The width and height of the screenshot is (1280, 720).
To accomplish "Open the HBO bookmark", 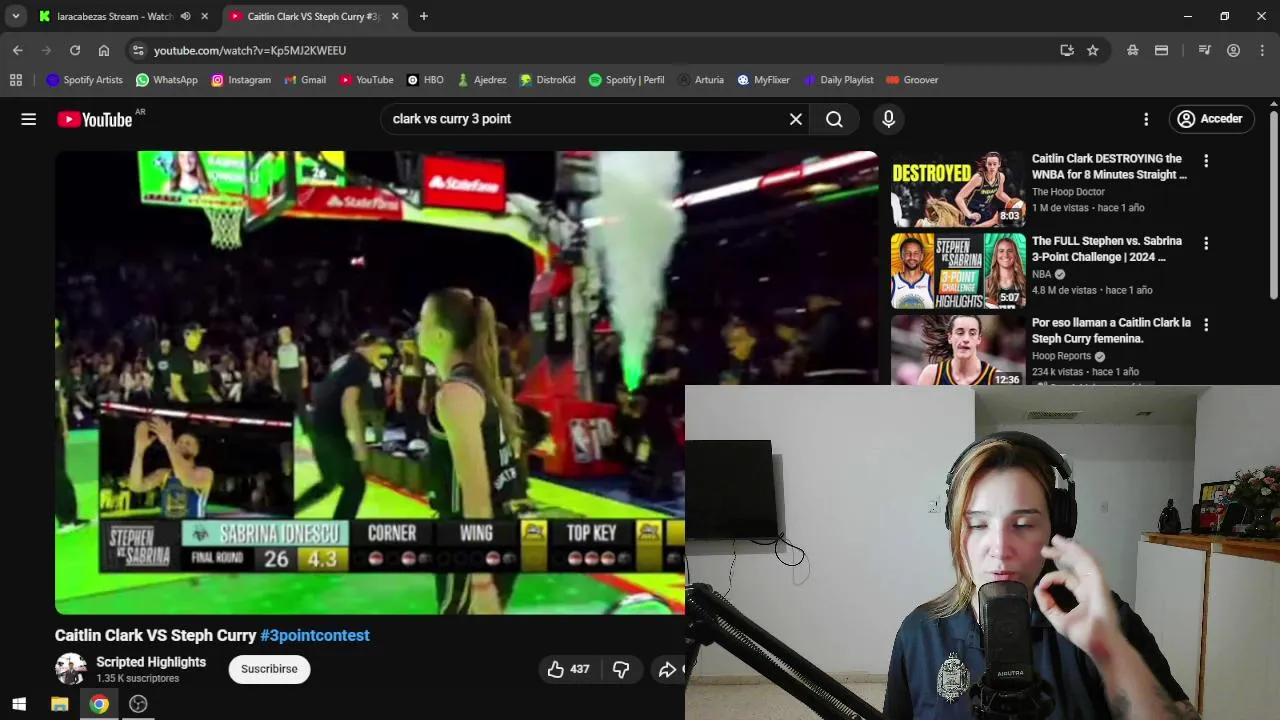I will pos(425,80).
